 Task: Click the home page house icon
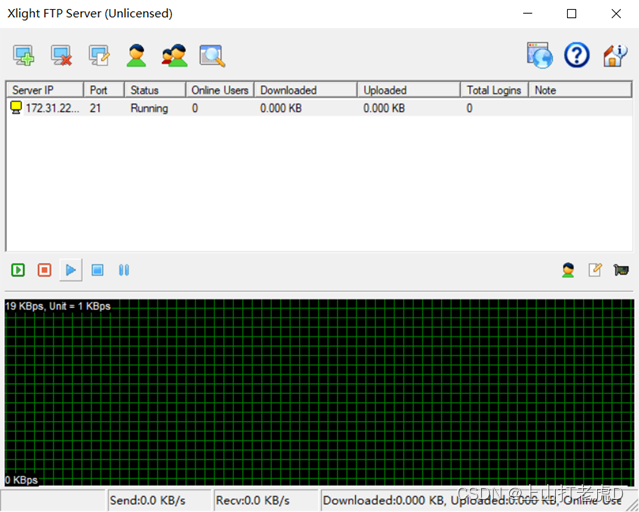pyautogui.click(x=614, y=56)
